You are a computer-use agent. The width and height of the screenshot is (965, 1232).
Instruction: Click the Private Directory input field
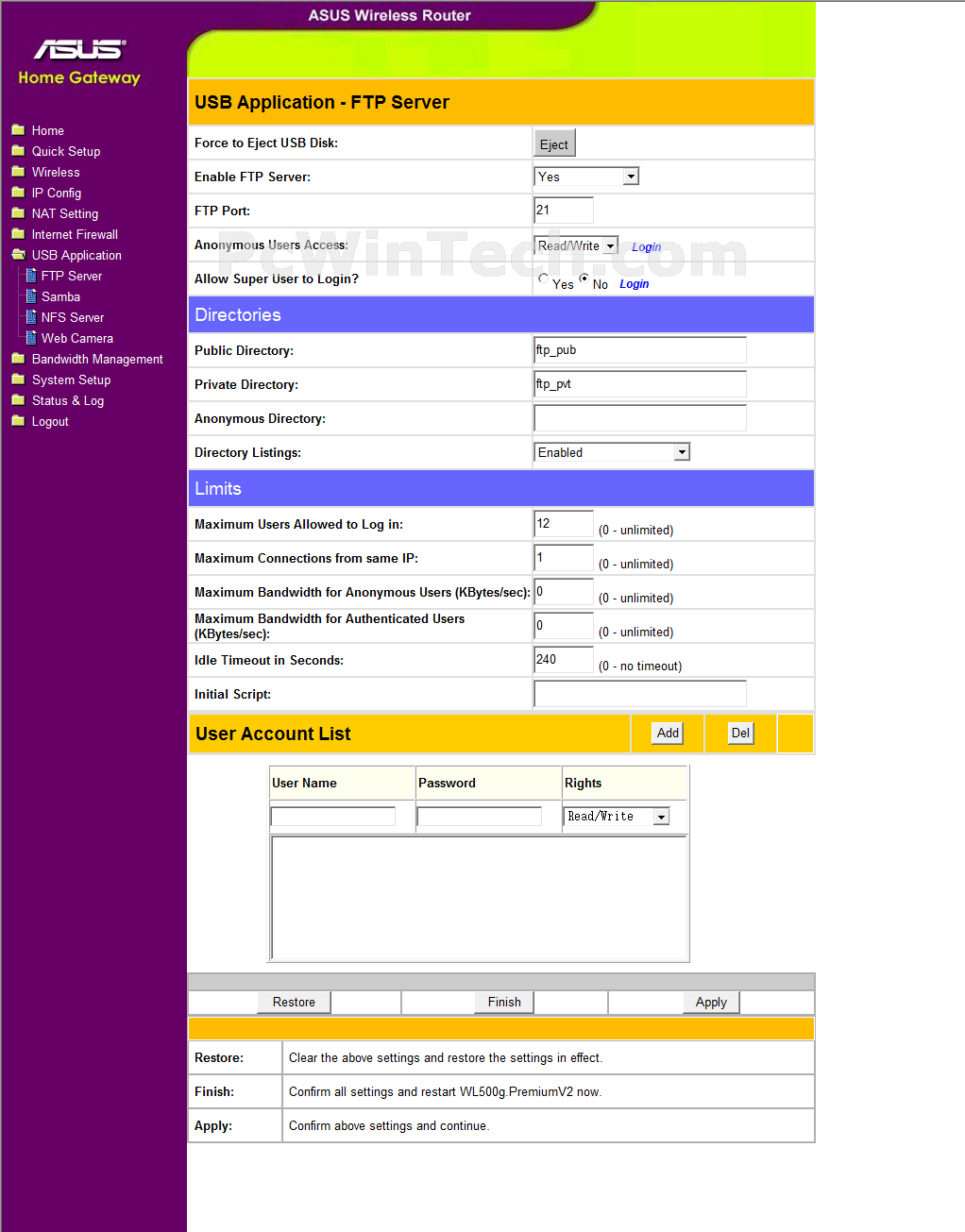pos(640,384)
